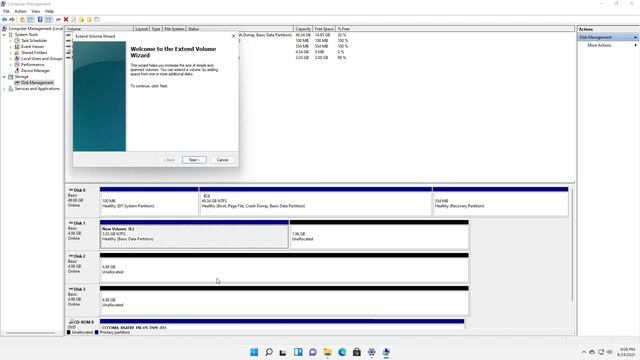Select the unallocated space on Disk 2
The height and width of the screenshot is (360, 640).
click(284, 269)
